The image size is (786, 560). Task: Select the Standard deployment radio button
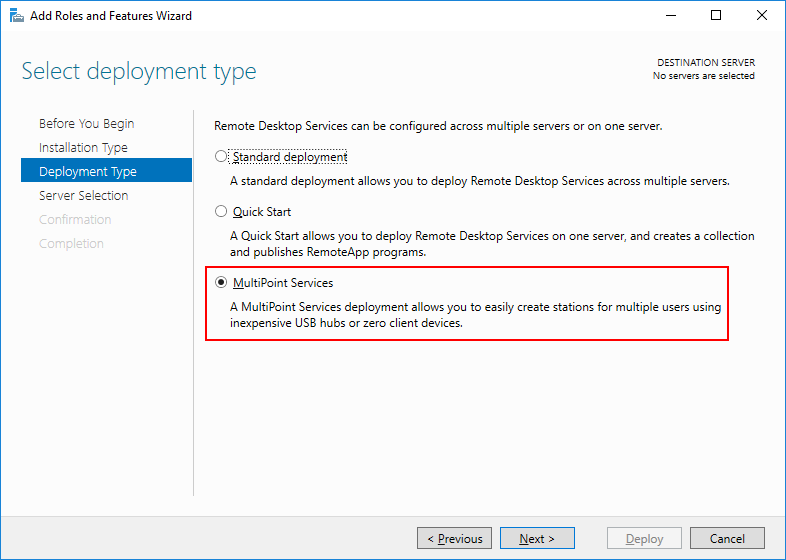pos(222,157)
